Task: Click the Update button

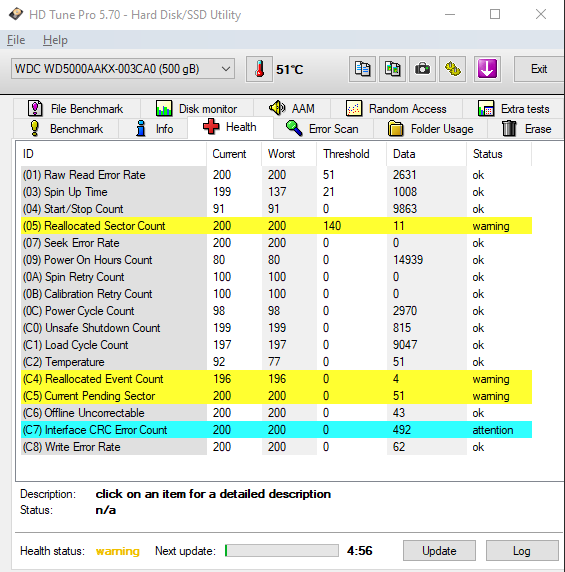Action: pos(439,550)
